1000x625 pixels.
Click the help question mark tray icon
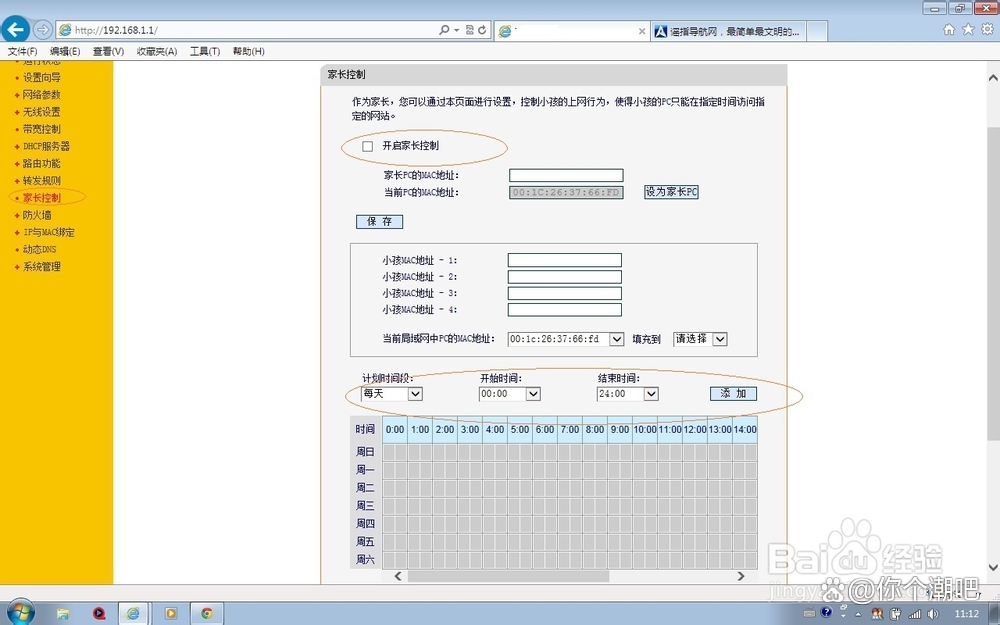pos(827,612)
